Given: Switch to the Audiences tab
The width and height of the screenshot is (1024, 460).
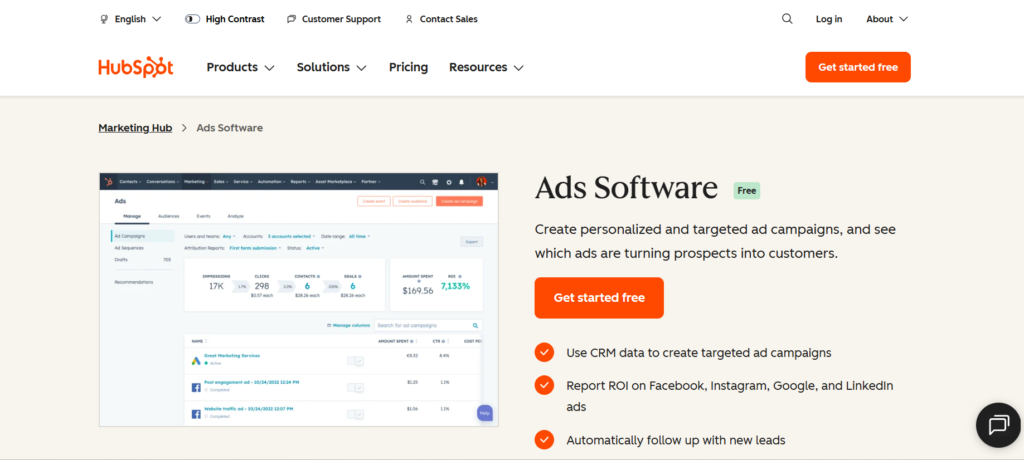Looking at the screenshot, I should pyautogui.click(x=168, y=216).
